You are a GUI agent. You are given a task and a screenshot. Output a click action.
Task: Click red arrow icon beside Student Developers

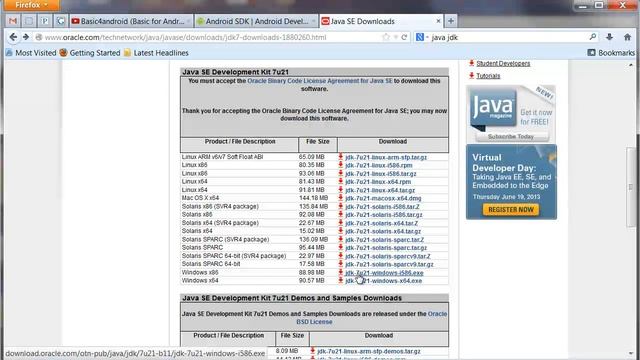click(471, 63)
